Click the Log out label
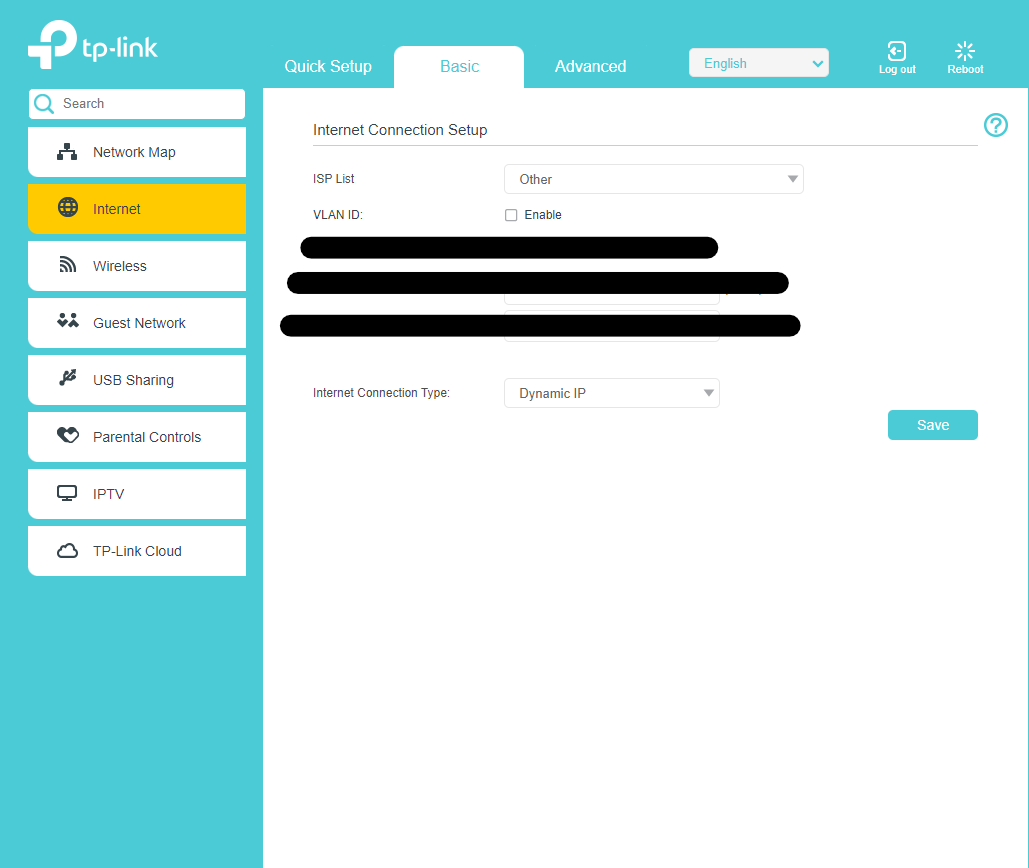The height and width of the screenshot is (868, 1029). pyautogui.click(x=897, y=70)
